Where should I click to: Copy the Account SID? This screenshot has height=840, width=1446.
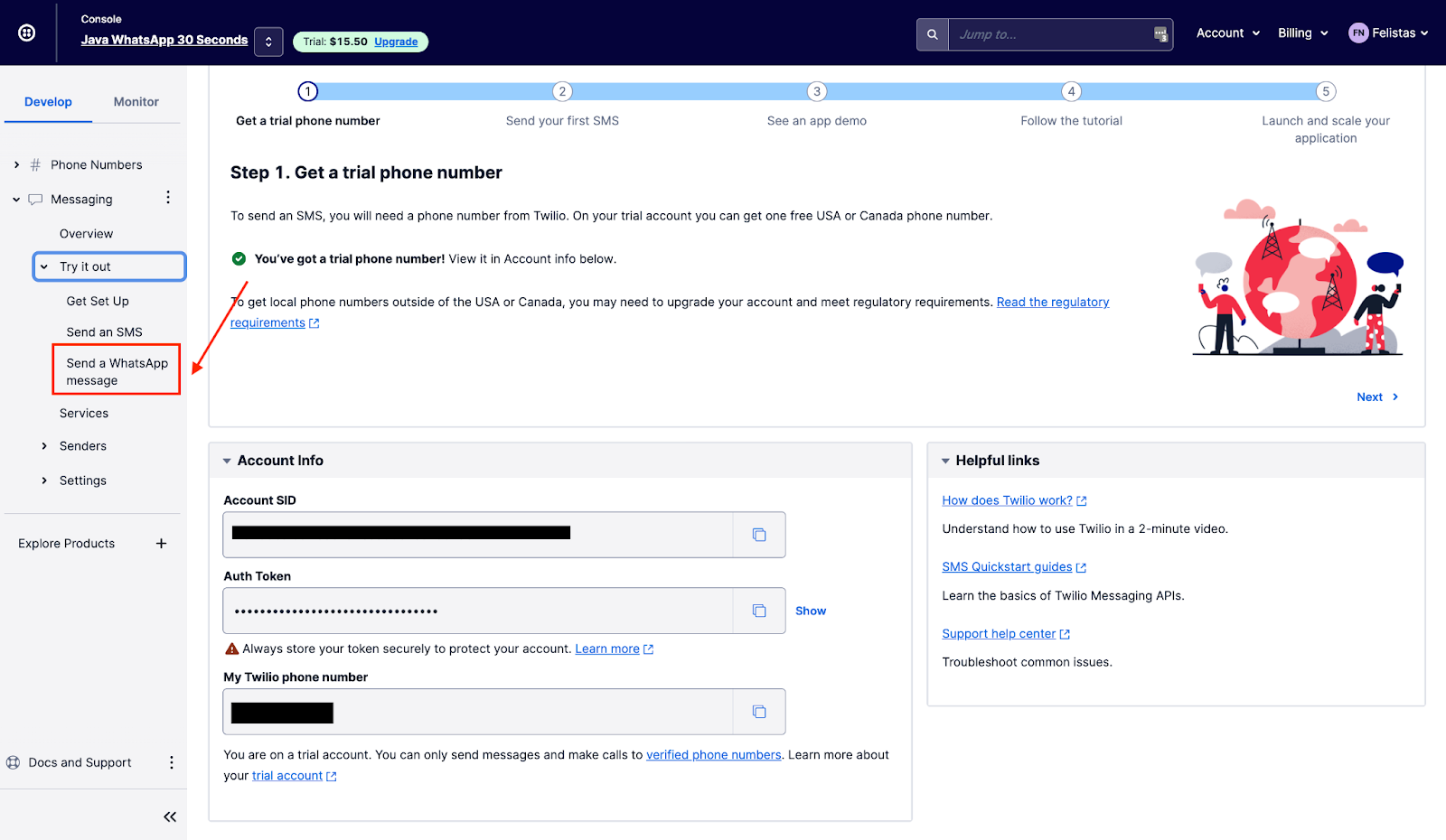tap(759, 535)
